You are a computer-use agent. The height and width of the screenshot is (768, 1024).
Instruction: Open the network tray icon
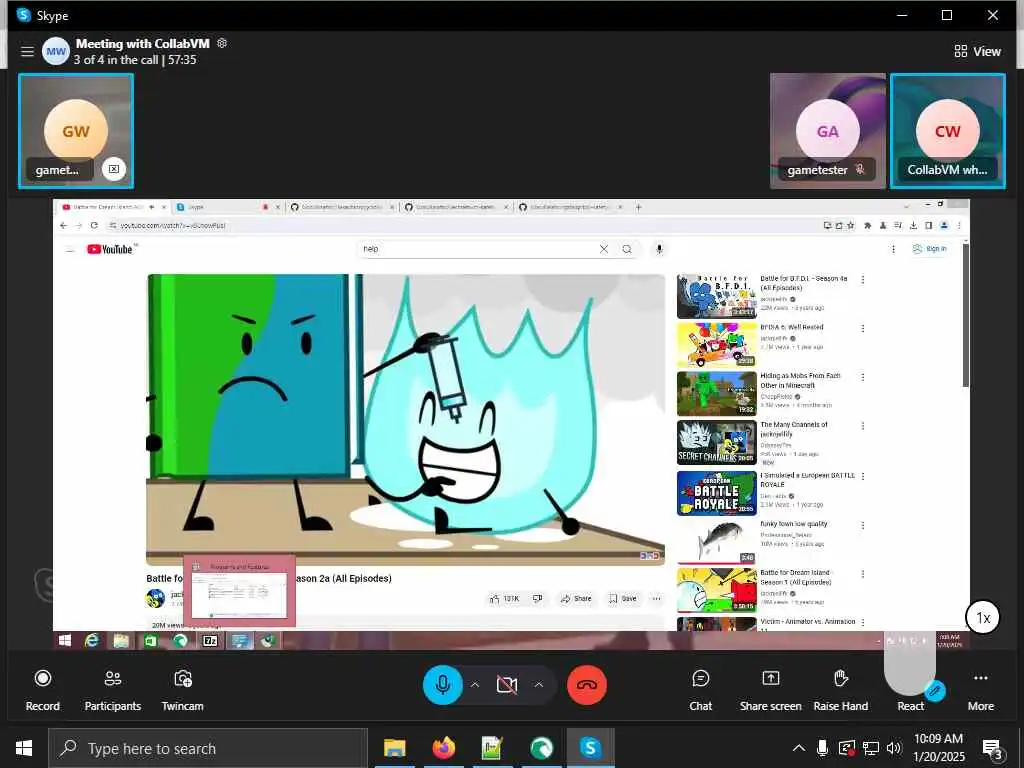coord(871,748)
